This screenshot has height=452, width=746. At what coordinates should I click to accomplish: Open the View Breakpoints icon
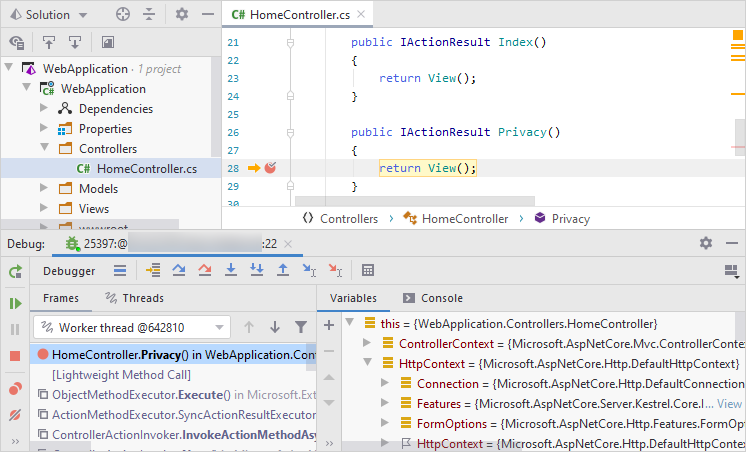pyautogui.click(x=15, y=388)
